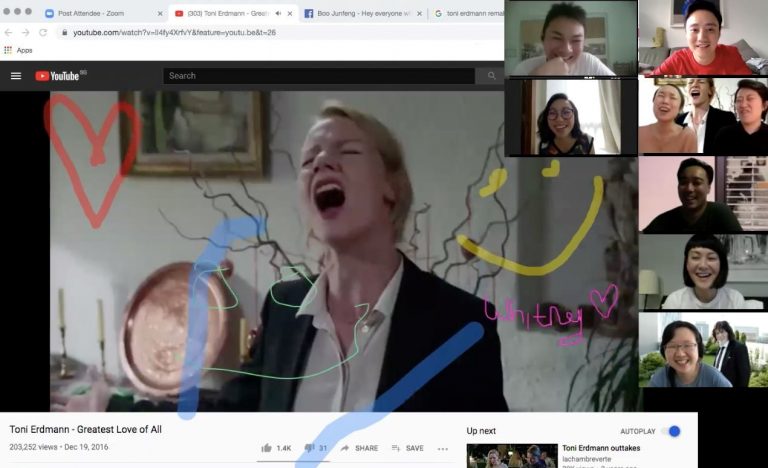Screen dimensions: 768x468
Task: Switch to toni erdmann Google search tab
Action: (468, 13)
